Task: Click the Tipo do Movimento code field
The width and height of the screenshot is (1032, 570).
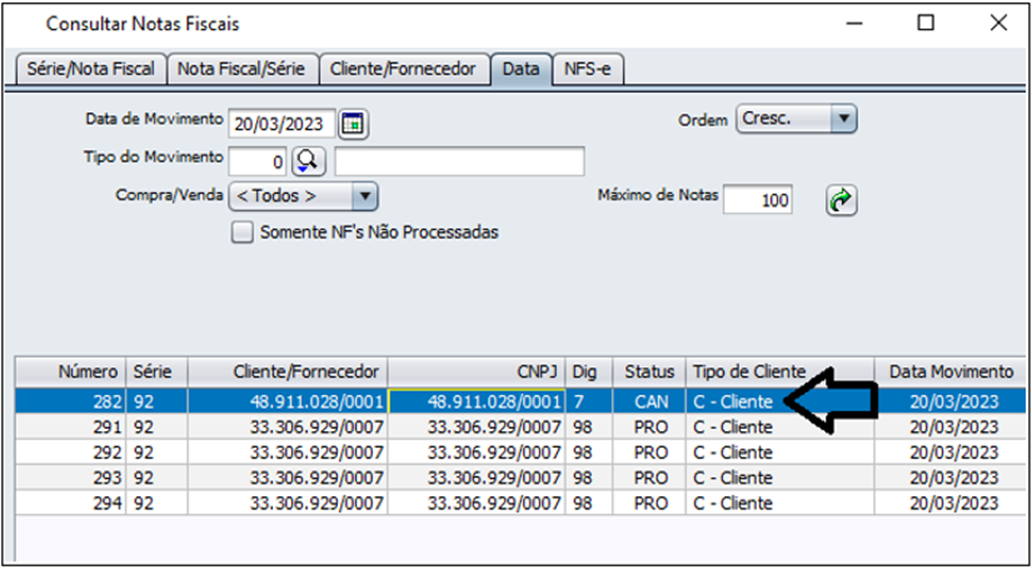Action: (258, 160)
